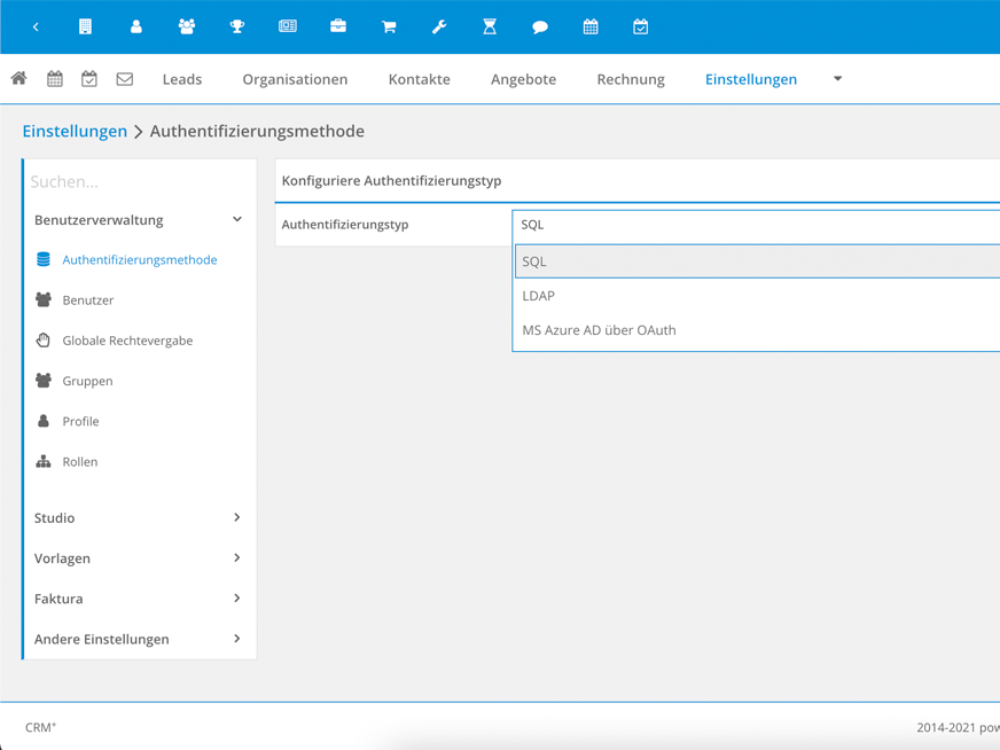
Task: Open Globale Rechtevergabe in sidebar
Action: coord(127,341)
